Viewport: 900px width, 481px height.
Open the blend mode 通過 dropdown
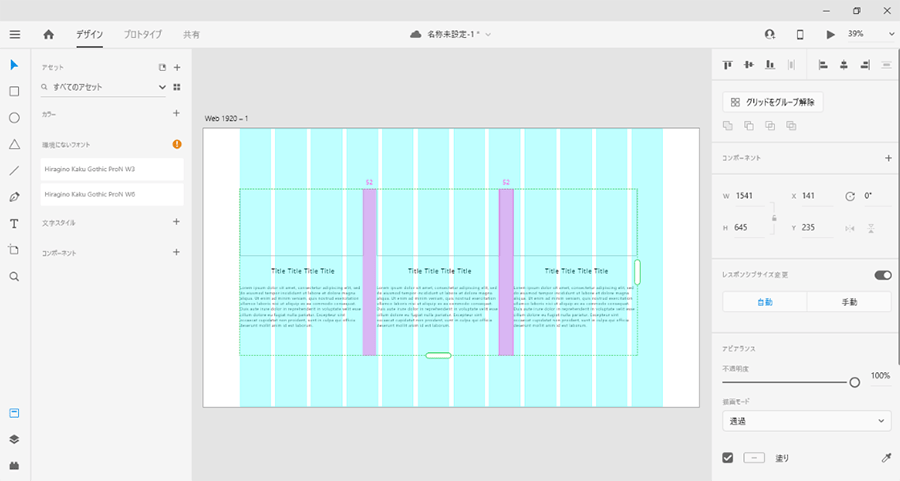pyautogui.click(x=806, y=421)
